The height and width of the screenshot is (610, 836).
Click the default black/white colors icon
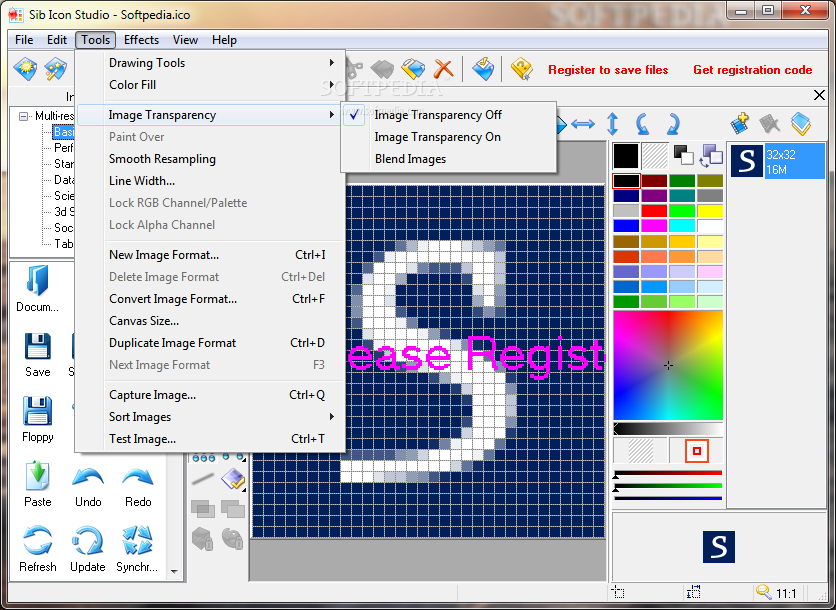tap(683, 155)
